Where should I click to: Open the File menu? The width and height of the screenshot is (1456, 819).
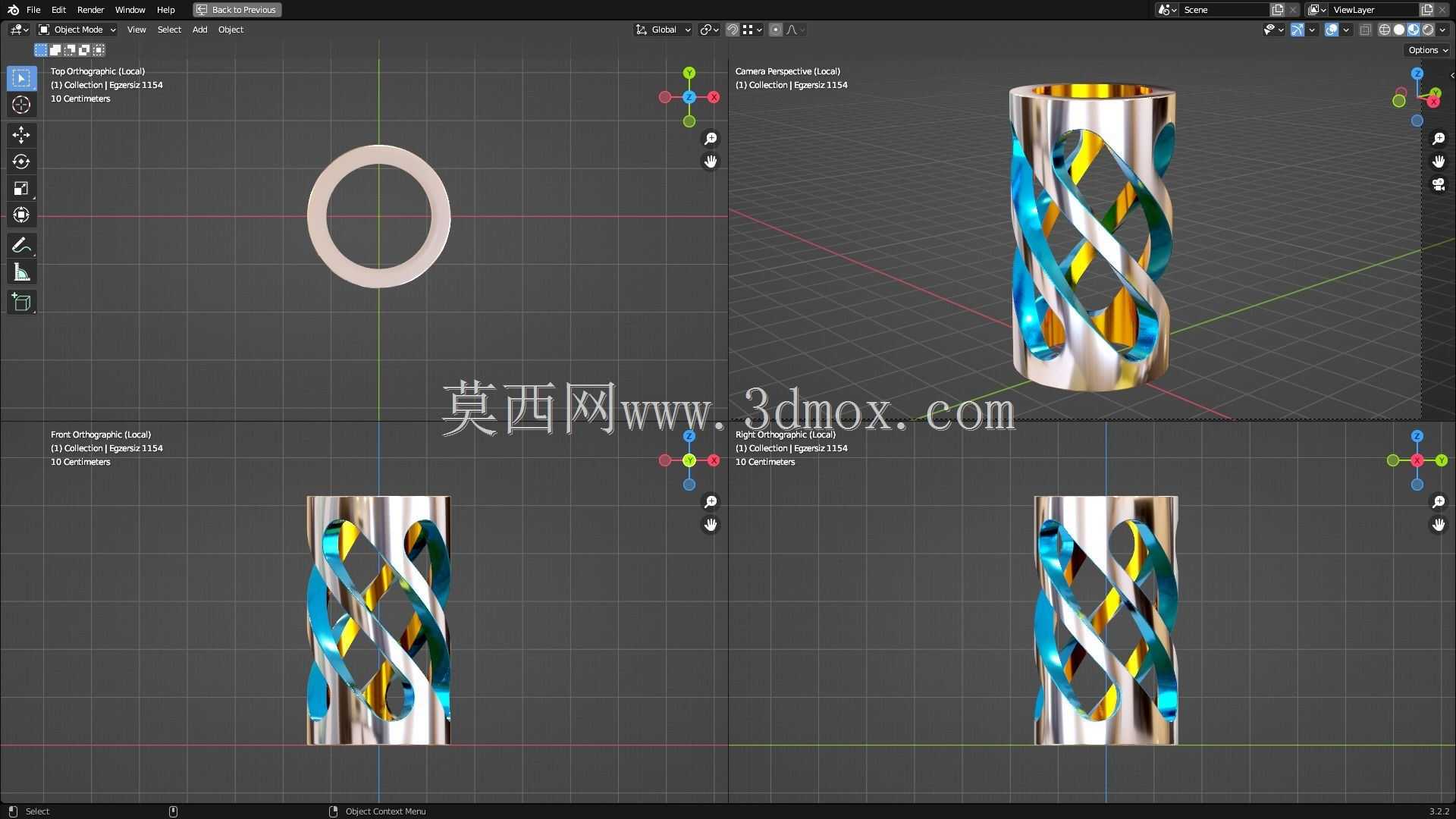click(x=33, y=10)
